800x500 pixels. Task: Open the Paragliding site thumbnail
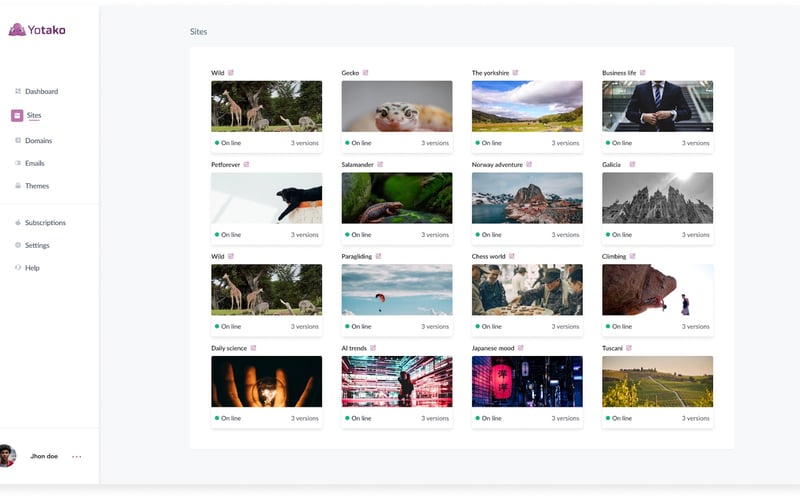click(397, 290)
